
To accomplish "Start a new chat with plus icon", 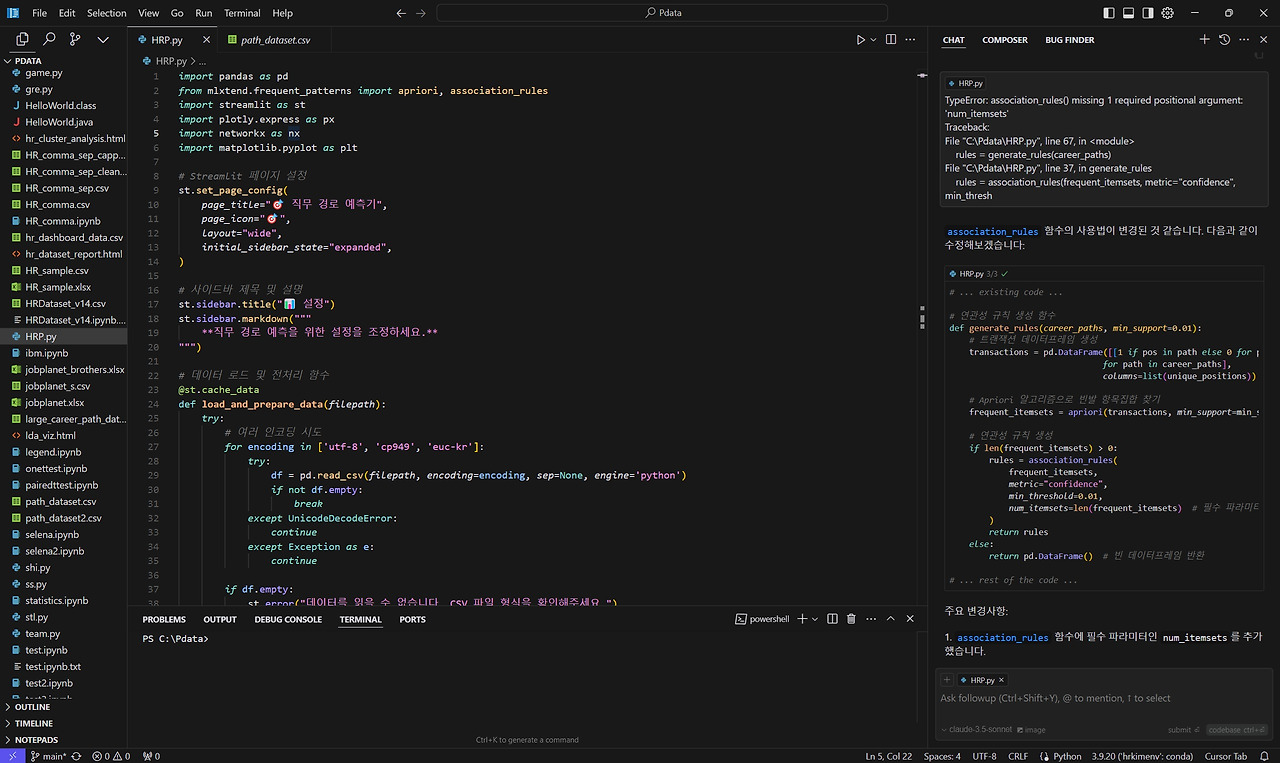I will tap(1204, 40).
